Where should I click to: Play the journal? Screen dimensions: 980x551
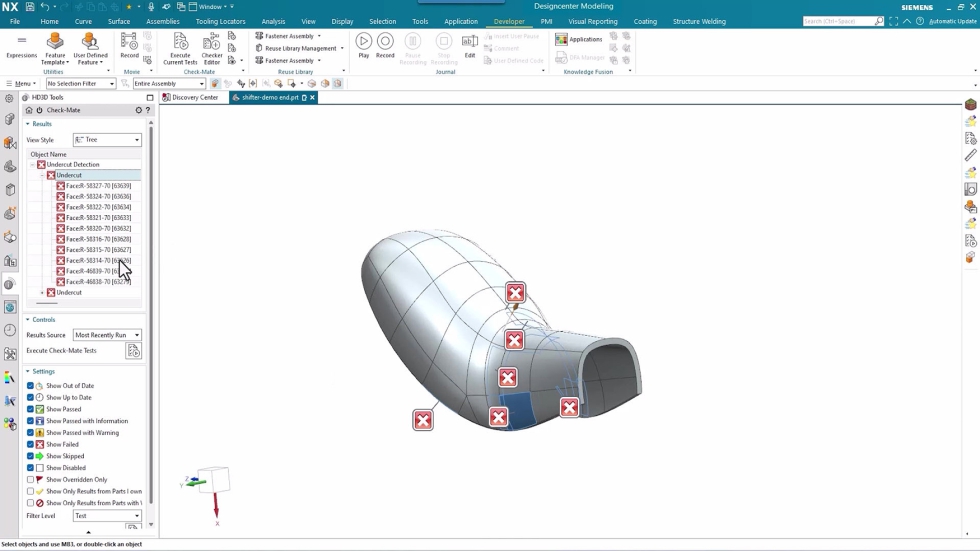coord(364,45)
